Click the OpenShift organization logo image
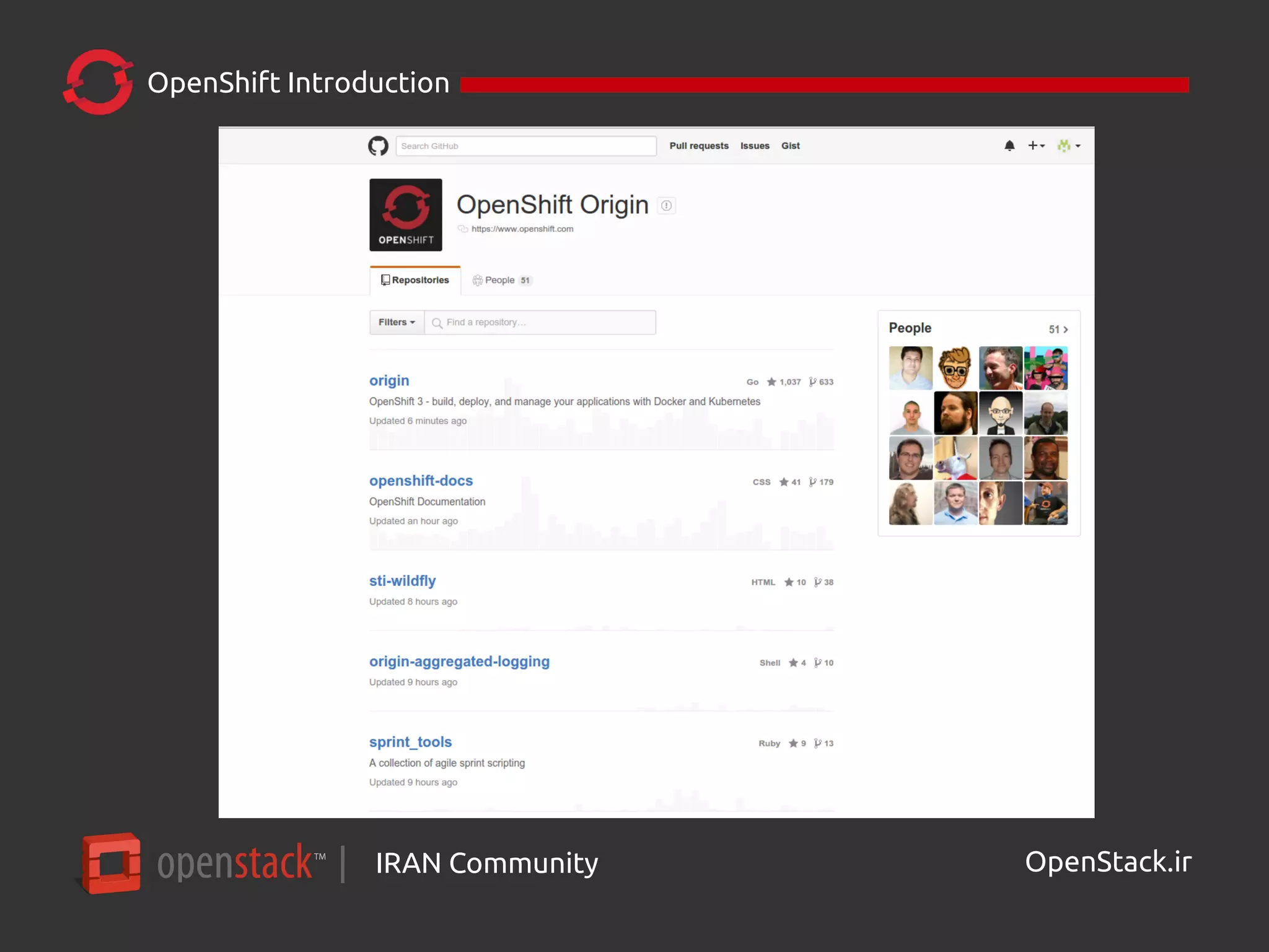The width and height of the screenshot is (1269, 952). [406, 215]
